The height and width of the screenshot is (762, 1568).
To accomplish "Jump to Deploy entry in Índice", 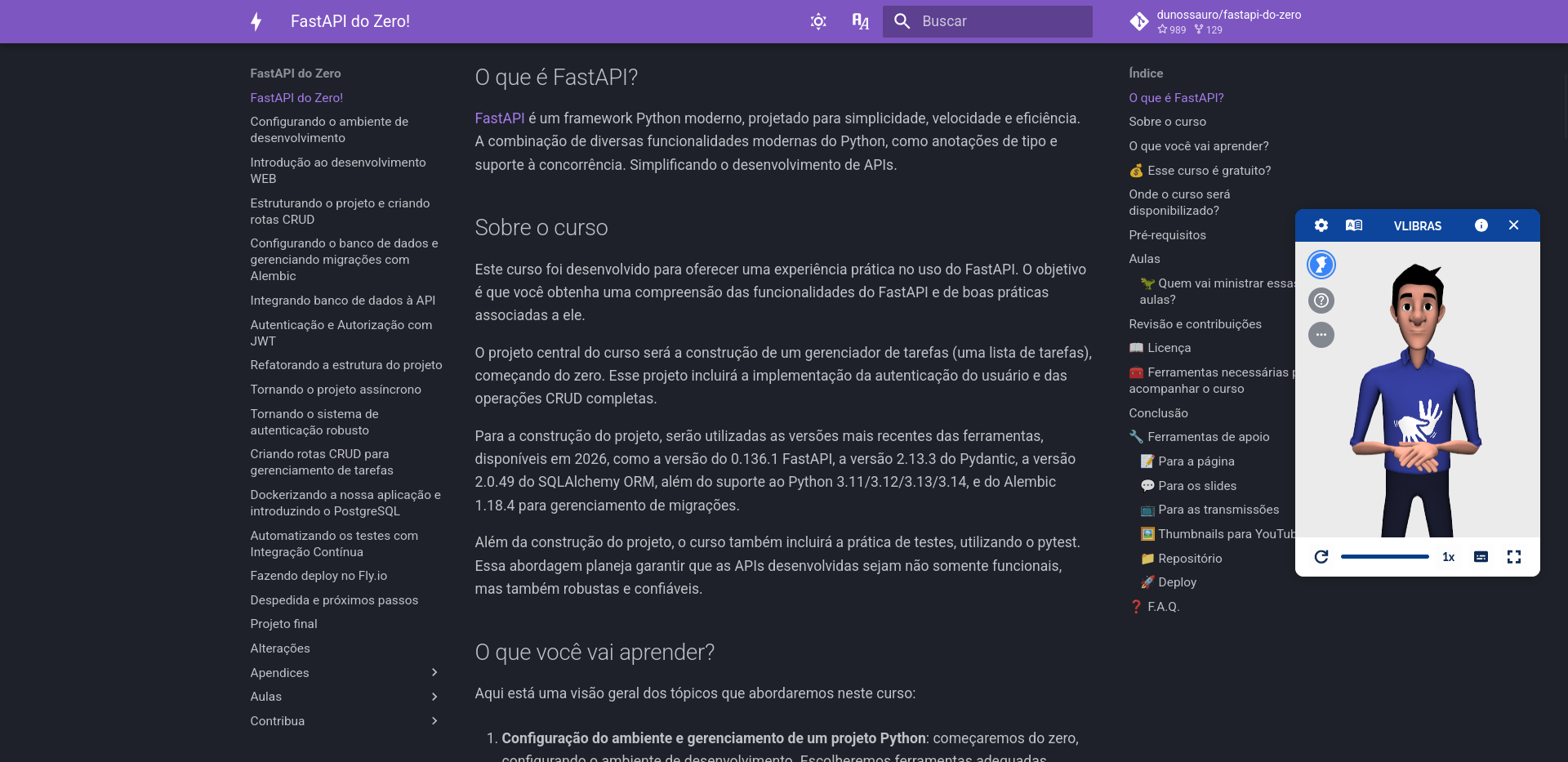I will [1168, 582].
